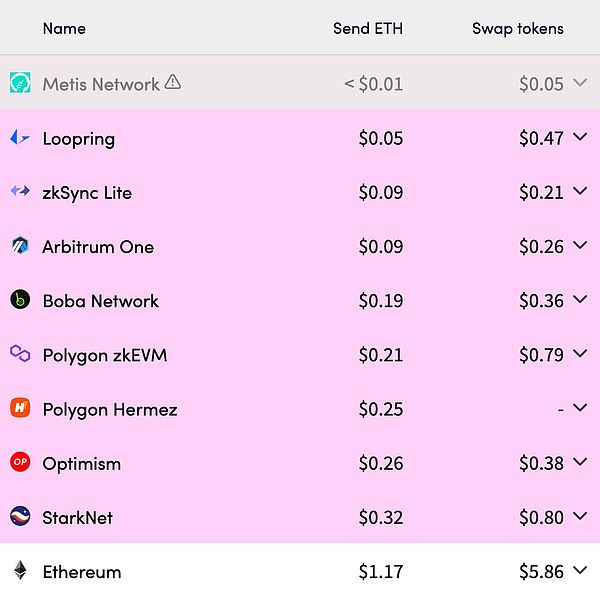This screenshot has width=600, height=597.
Task: Expand the Polygon Hermez row chevron
Action: pyautogui.click(x=580, y=408)
